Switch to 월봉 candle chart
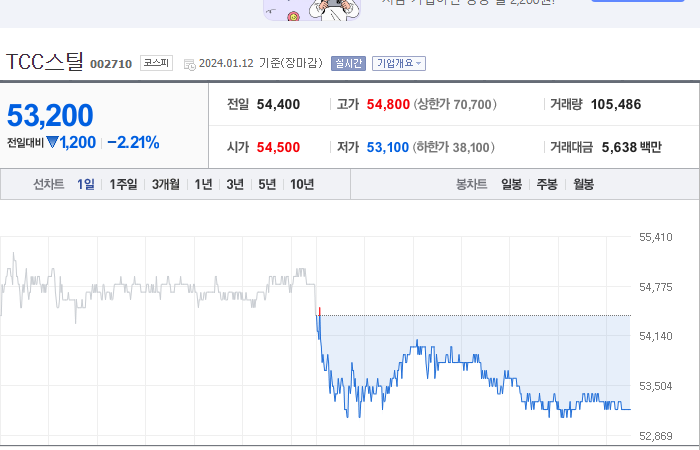 point(583,184)
